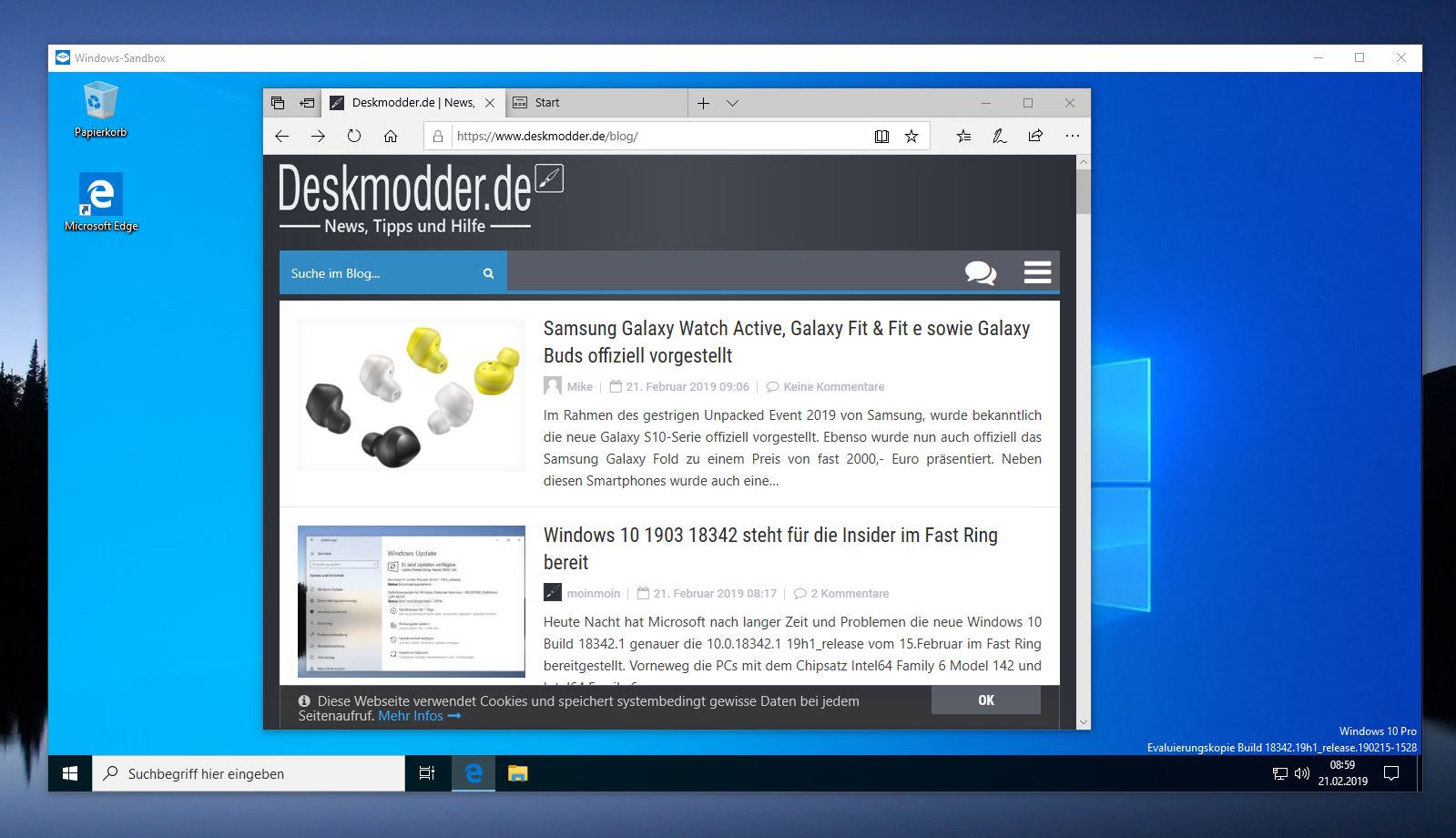Viewport: 1456px width, 838px height.
Task: Add notes with the pen icon
Action: click(999, 136)
